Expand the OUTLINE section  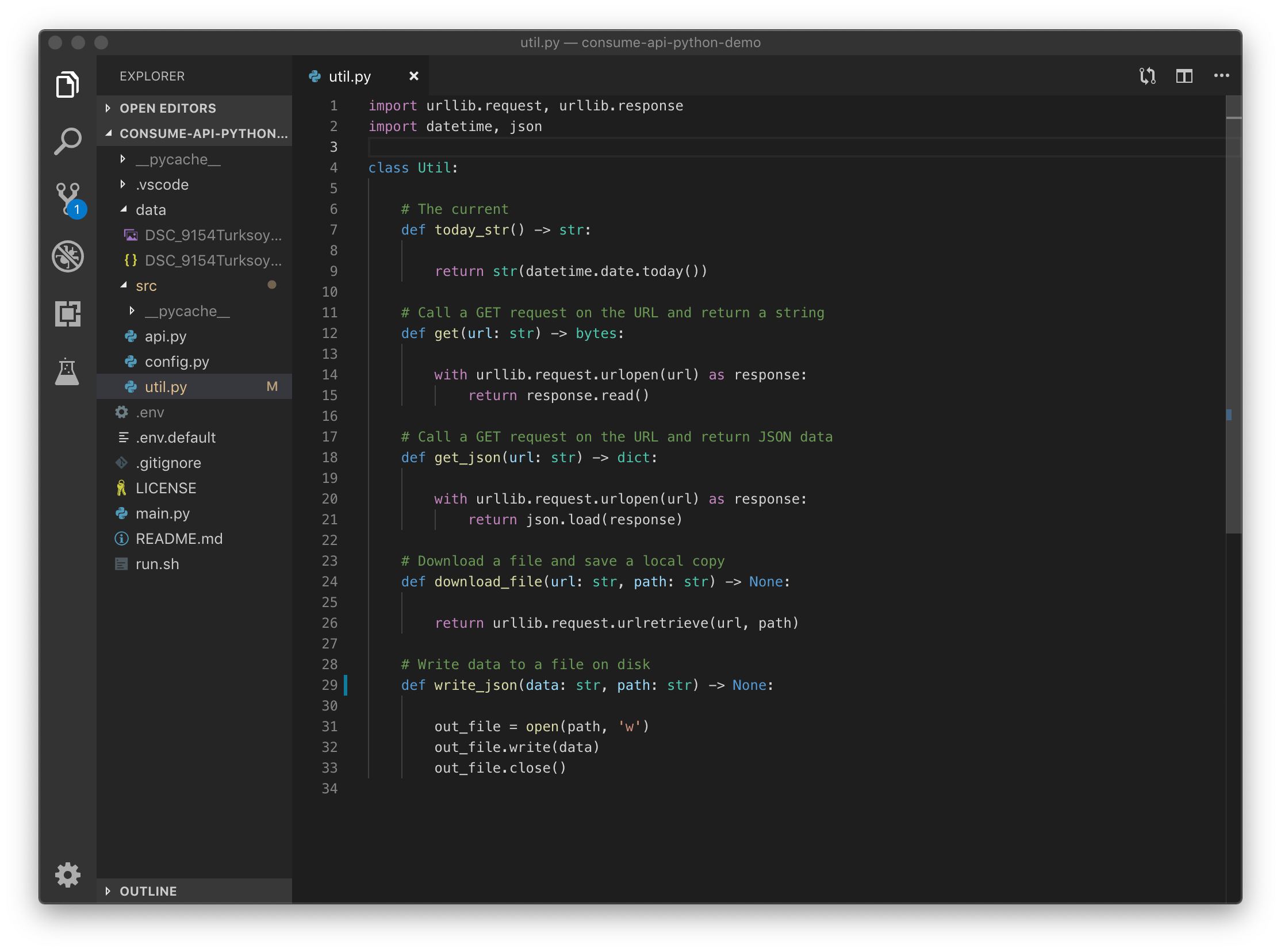(148, 891)
